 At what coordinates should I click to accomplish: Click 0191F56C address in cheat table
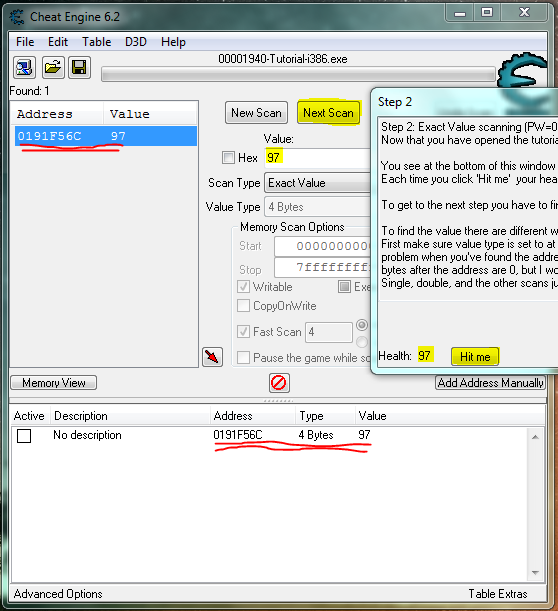coord(238,435)
